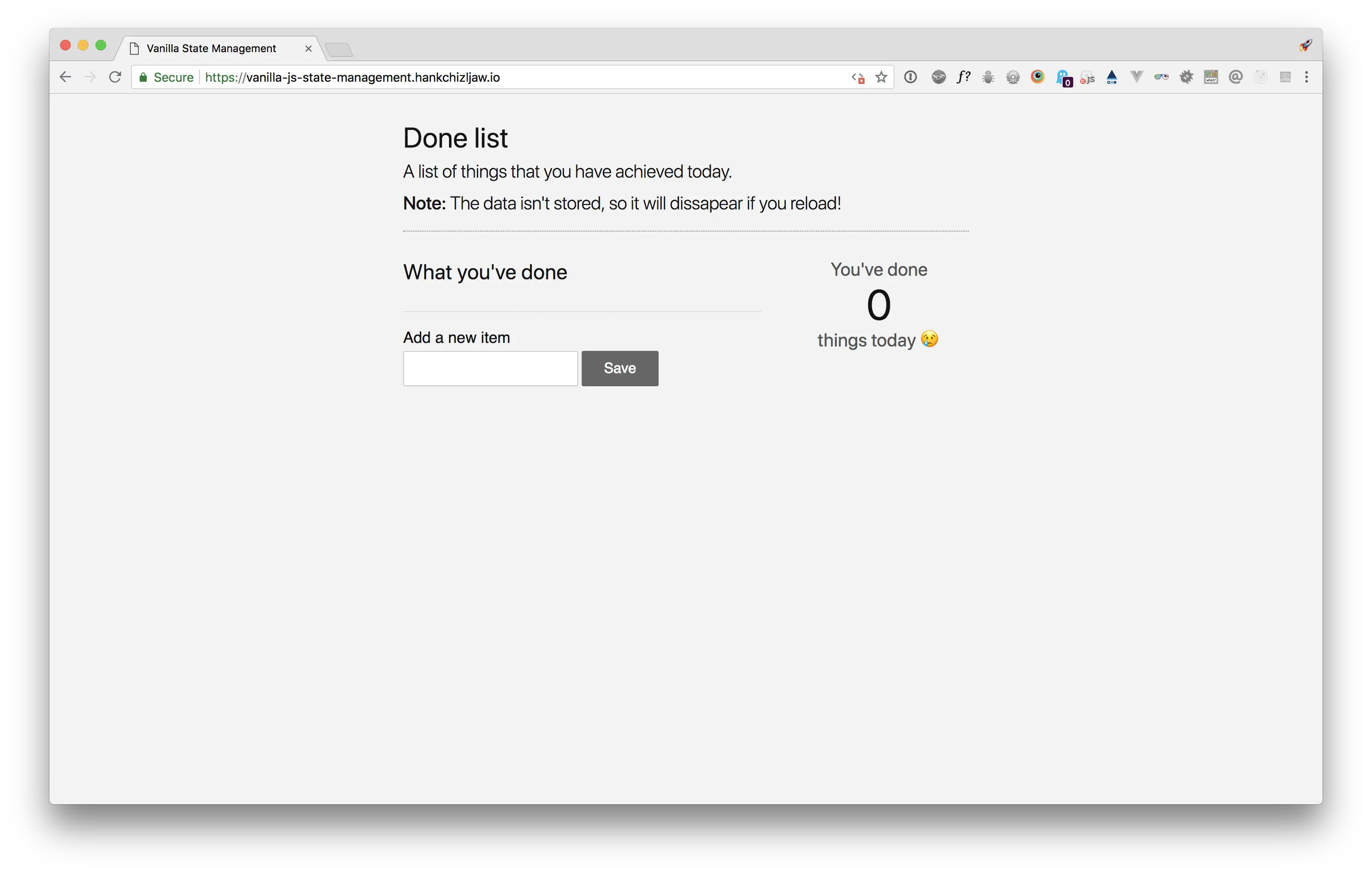Open the WhatFont f? extension
This screenshot has height=875, width=1372.
coord(963,77)
